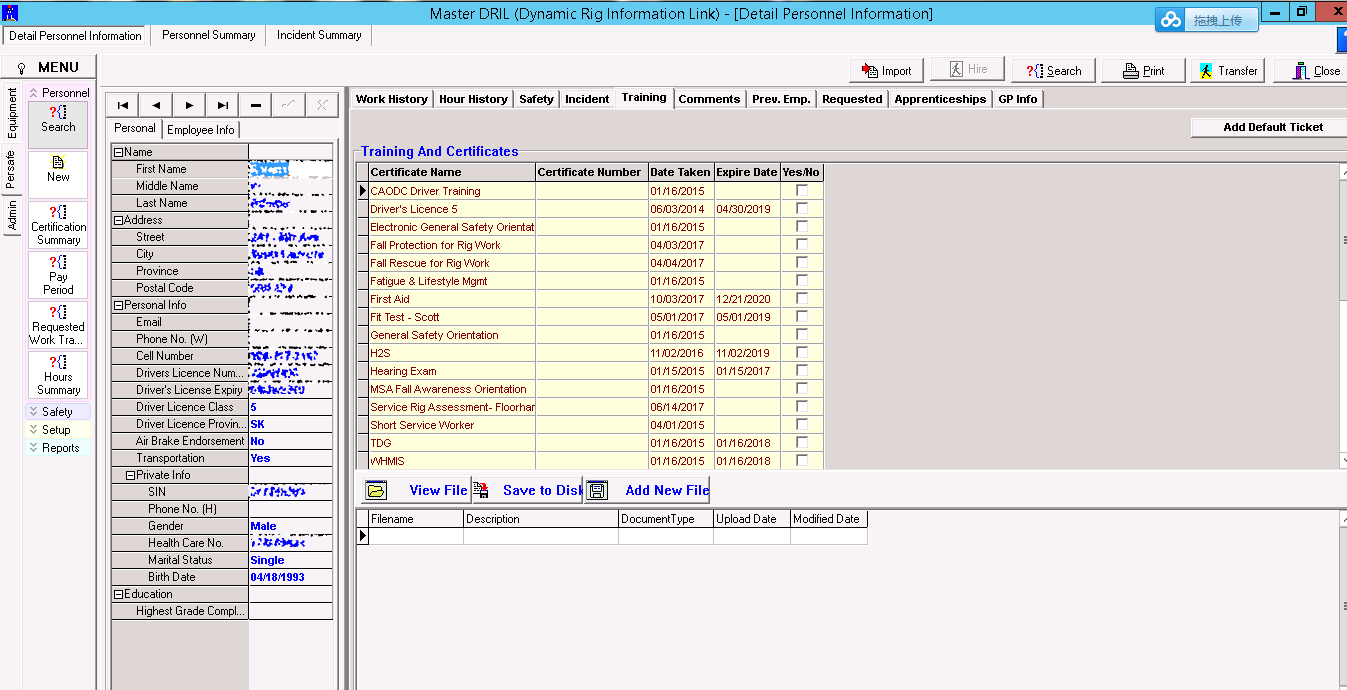Delete record using minus navigator button
Screen dimensions: 1347x690
pyautogui.click(x=255, y=105)
